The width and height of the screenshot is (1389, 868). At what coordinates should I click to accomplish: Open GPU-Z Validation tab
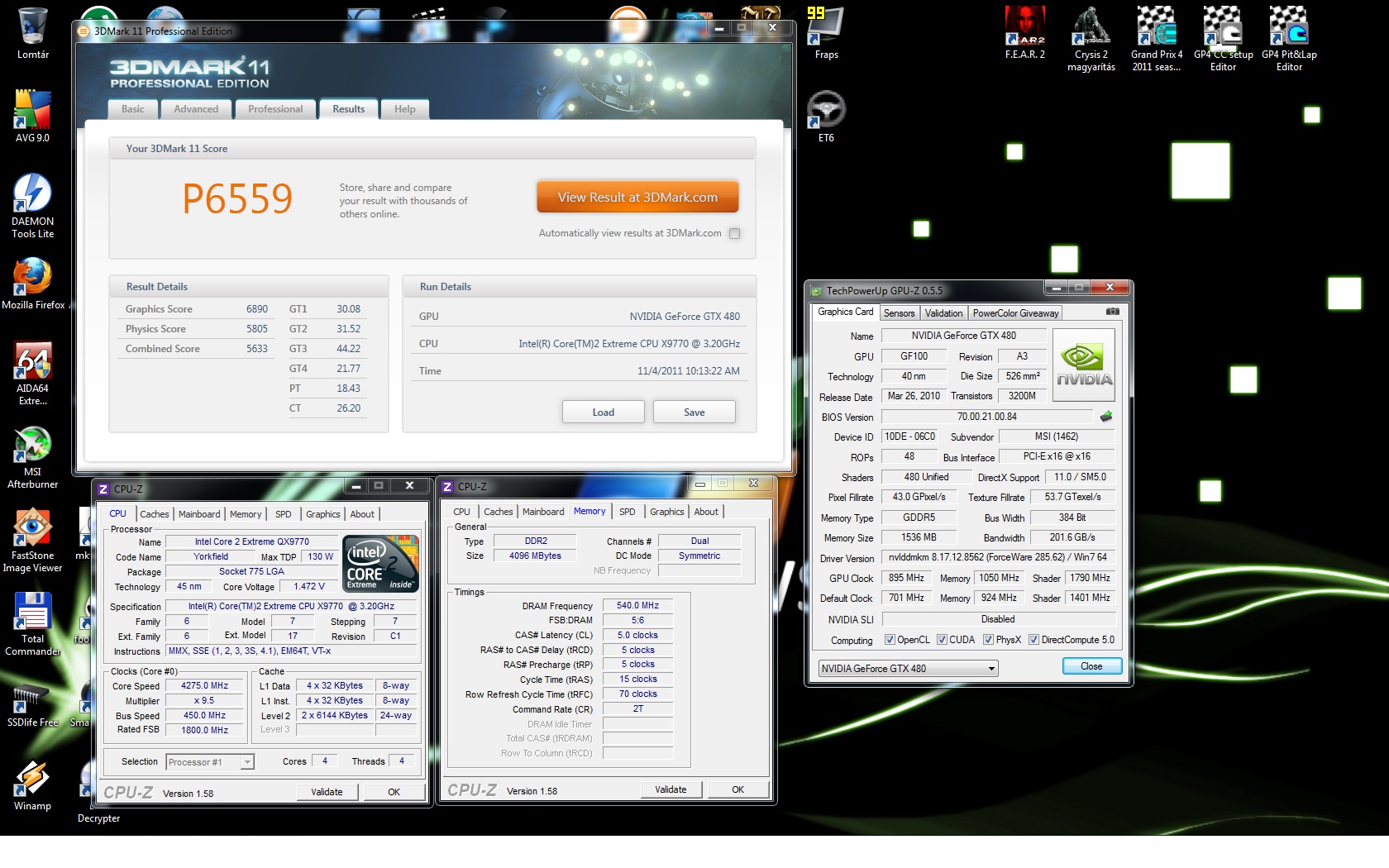pyautogui.click(x=943, y=313)
